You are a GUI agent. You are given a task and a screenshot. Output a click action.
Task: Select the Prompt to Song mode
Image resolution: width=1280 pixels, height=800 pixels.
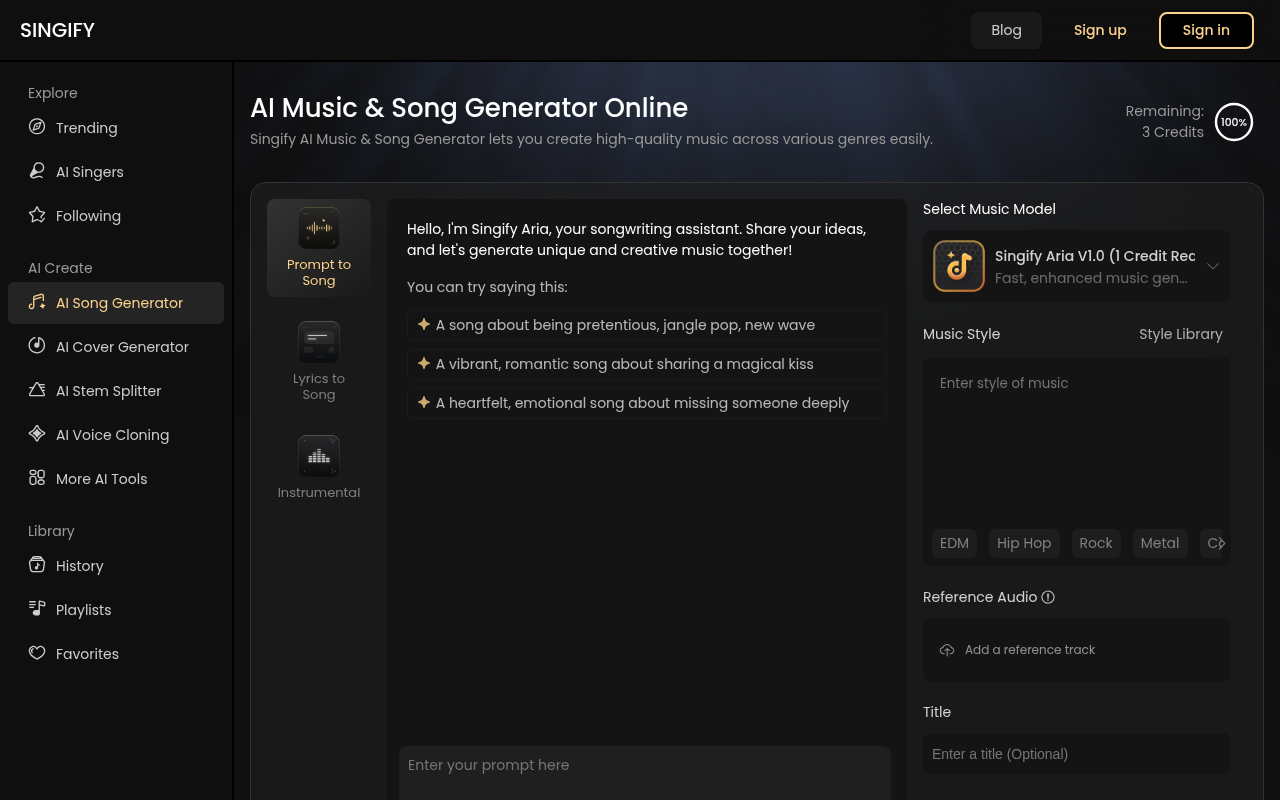(x=318, y=248)
